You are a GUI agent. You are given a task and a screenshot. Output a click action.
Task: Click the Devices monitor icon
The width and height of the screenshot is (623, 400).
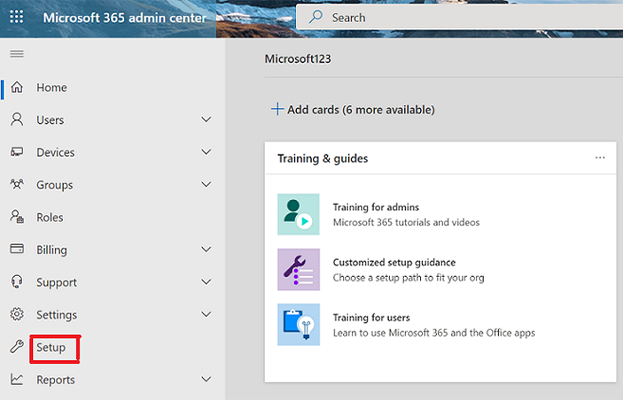(17, 152)
